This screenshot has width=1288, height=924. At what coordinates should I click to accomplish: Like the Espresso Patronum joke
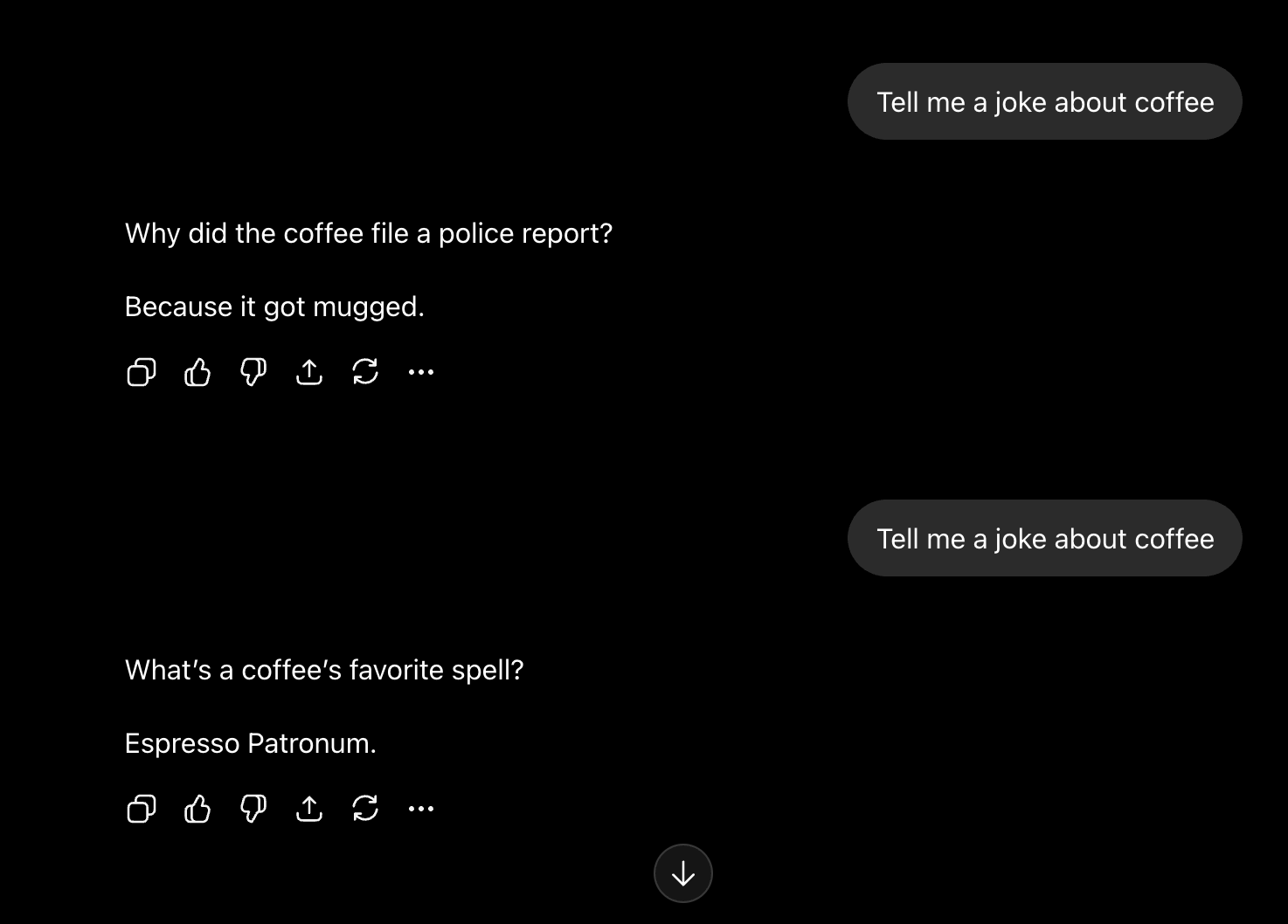pos(197,810)
